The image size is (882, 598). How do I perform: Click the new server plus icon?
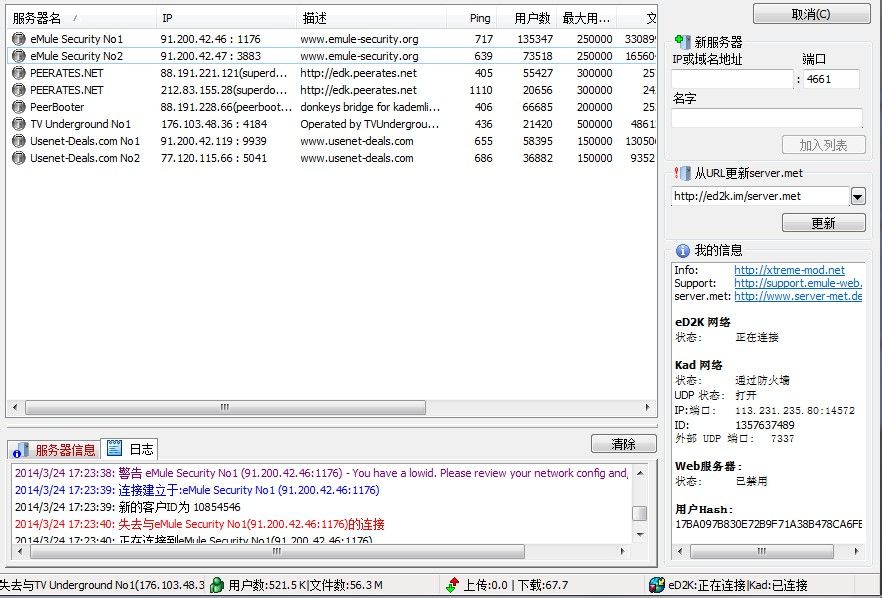(682, 41)
